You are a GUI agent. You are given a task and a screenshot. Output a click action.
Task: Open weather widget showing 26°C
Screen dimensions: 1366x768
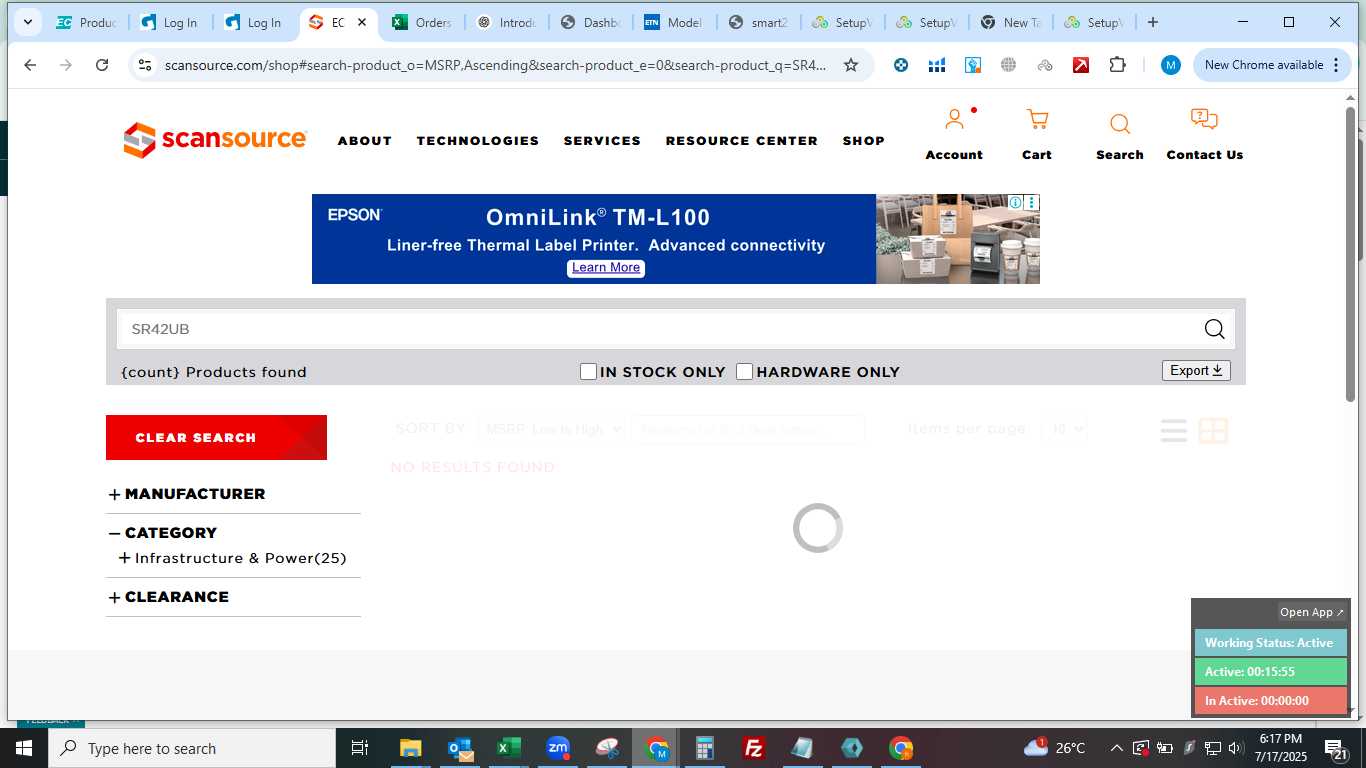pos(1055,748)
